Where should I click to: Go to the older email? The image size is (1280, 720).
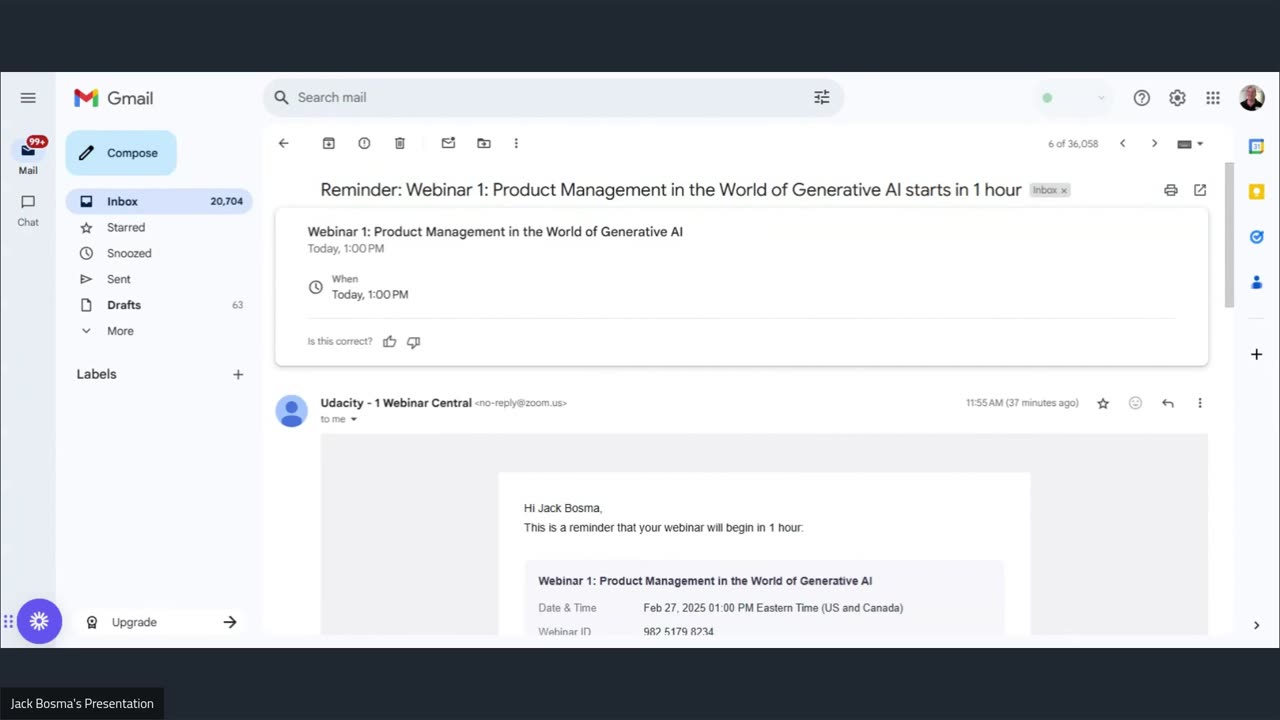[x=1154, y=143]
